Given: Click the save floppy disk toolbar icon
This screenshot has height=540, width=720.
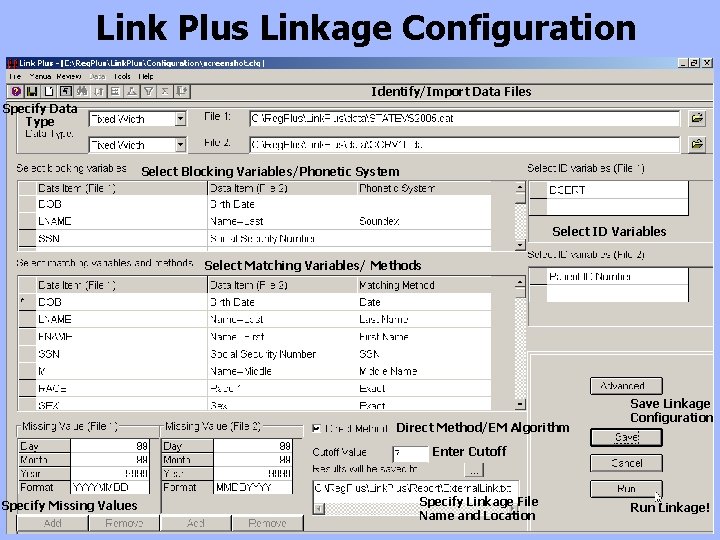Looking at the screenshot, I should [x=32, y=91].
